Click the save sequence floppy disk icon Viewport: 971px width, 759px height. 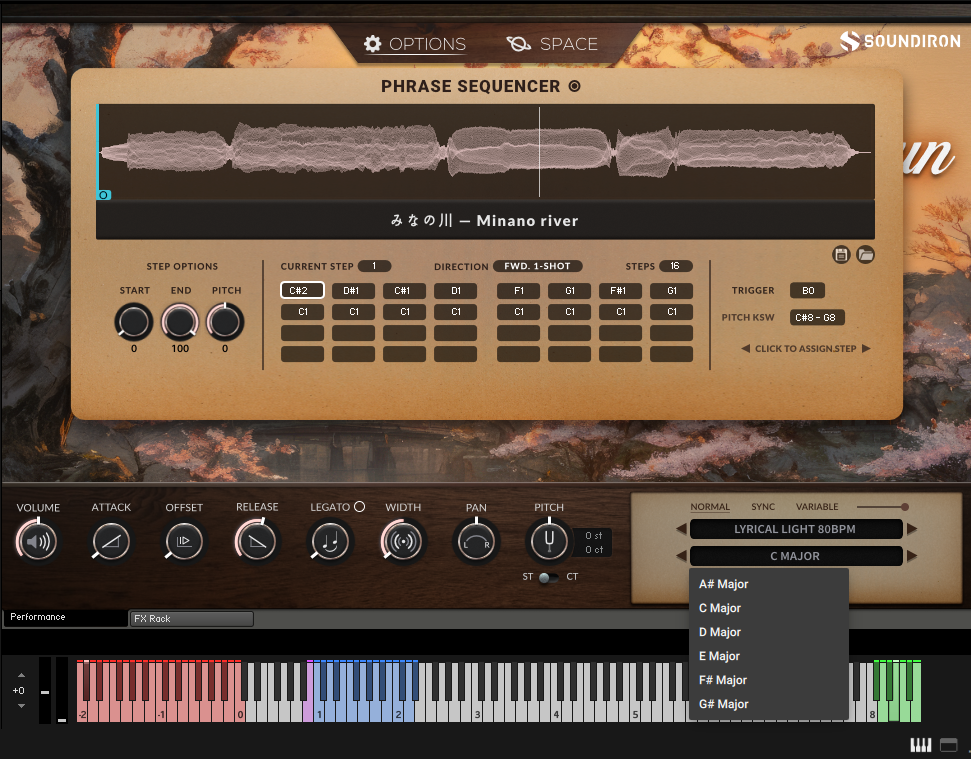click(841, 255)
